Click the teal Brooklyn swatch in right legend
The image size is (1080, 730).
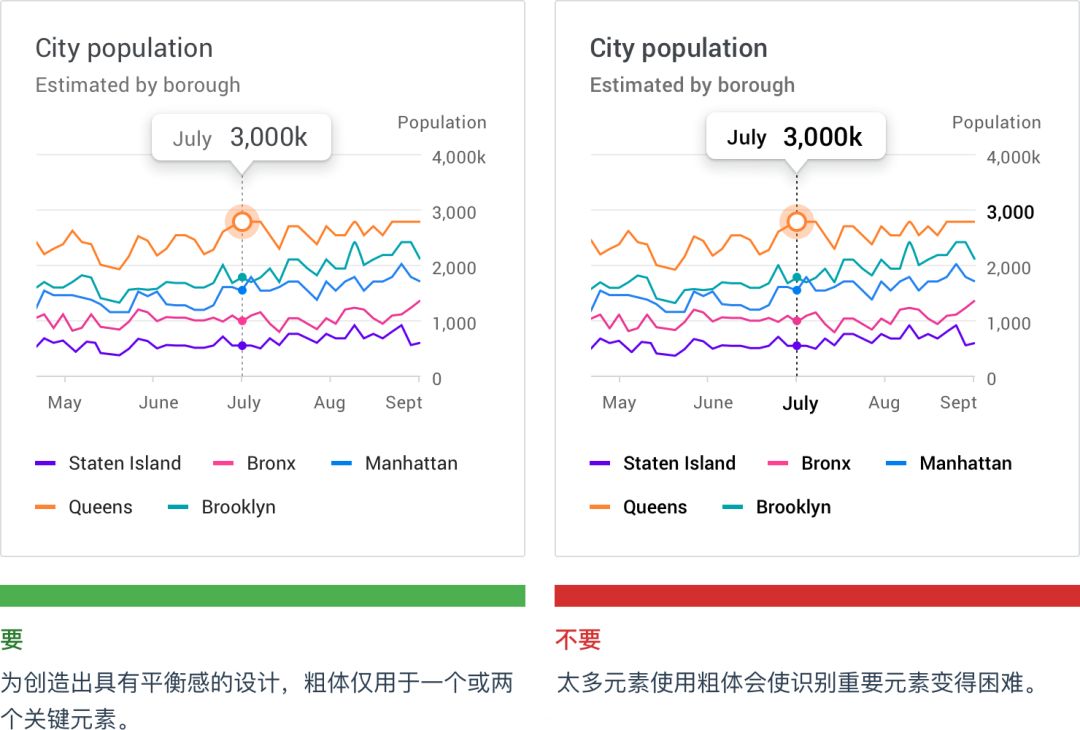coord(733,508)
